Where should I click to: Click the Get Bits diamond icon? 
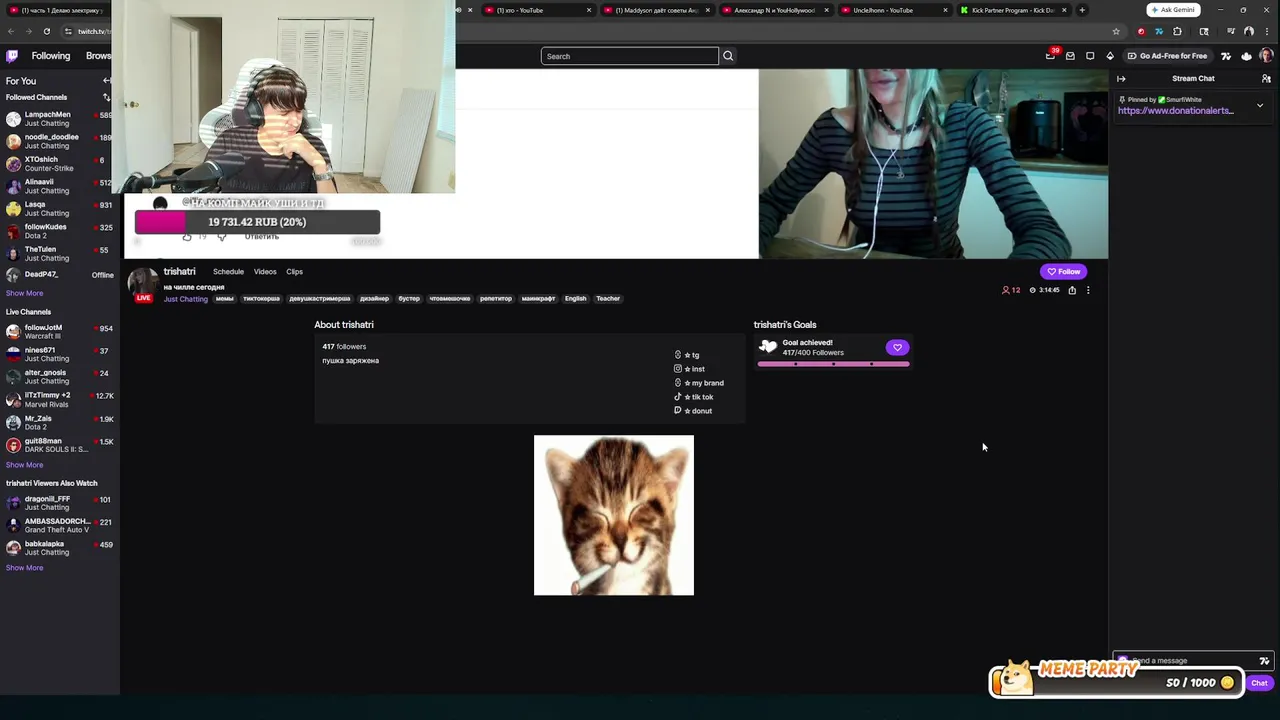tap(1110, 56)
